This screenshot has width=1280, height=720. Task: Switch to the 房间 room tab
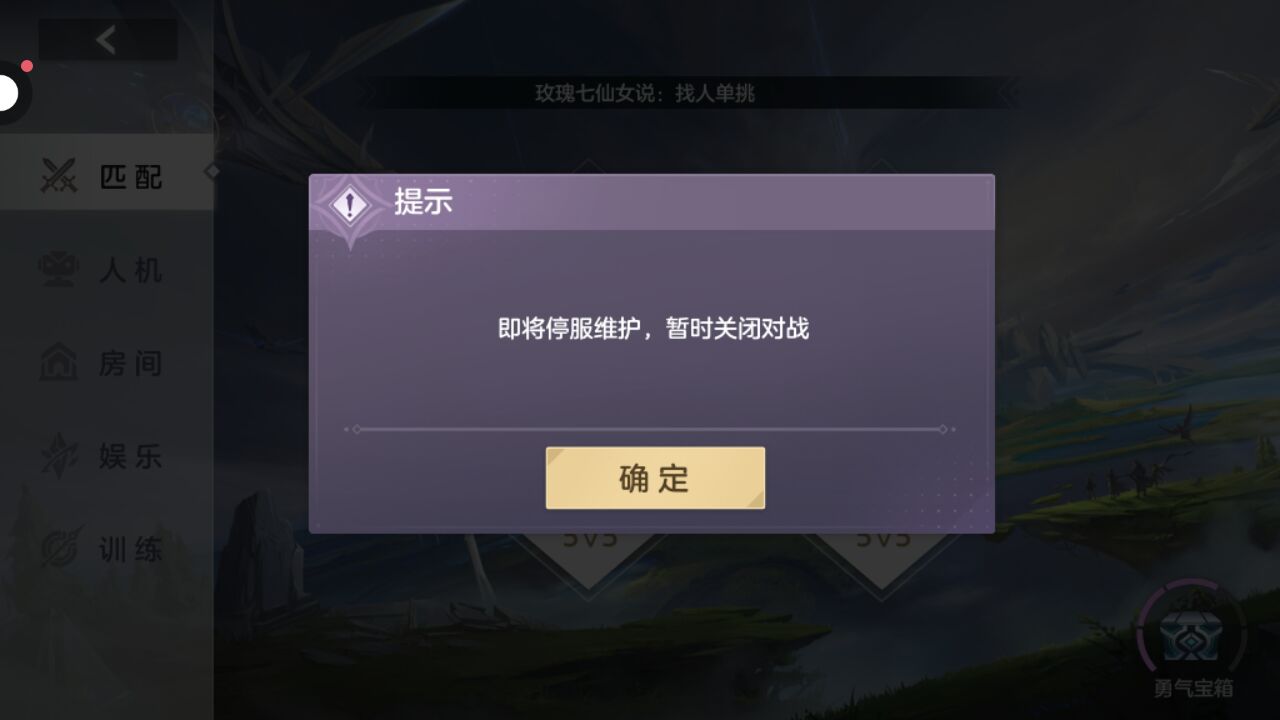click(x=106, y=363)
